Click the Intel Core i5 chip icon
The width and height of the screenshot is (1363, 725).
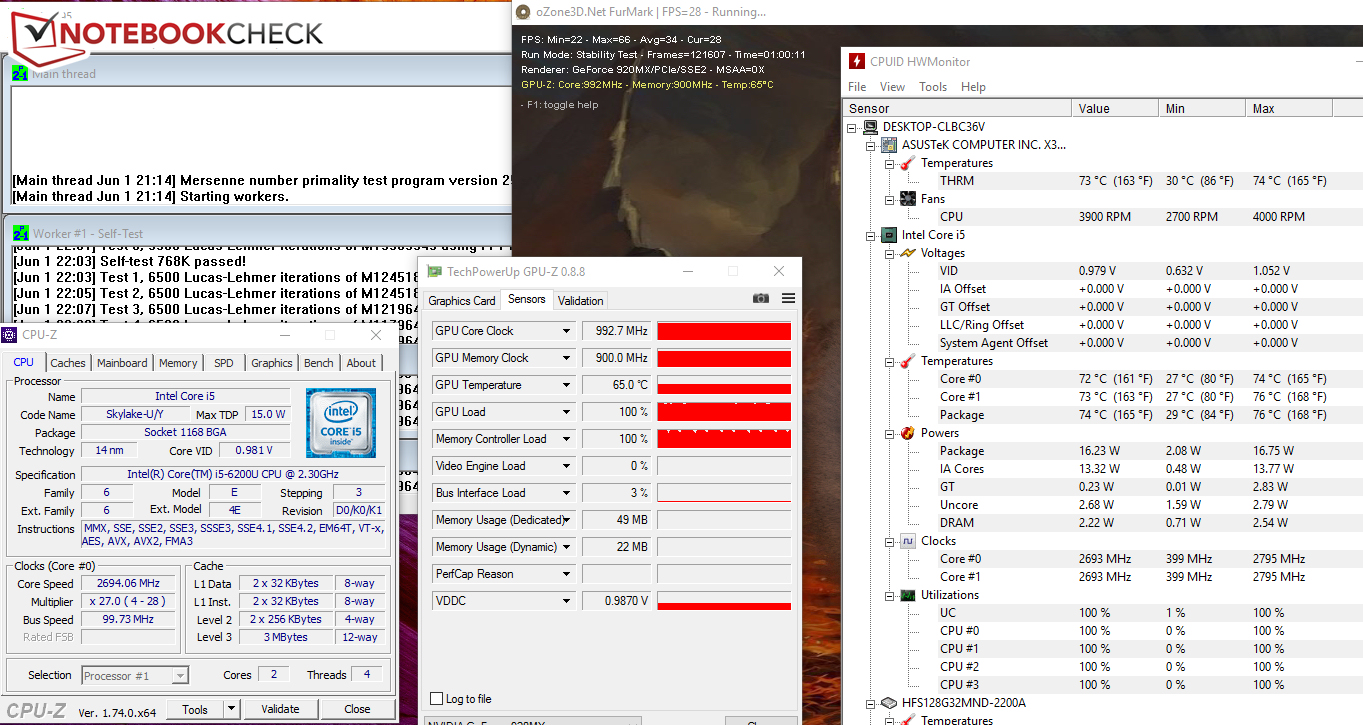[890, 235]
